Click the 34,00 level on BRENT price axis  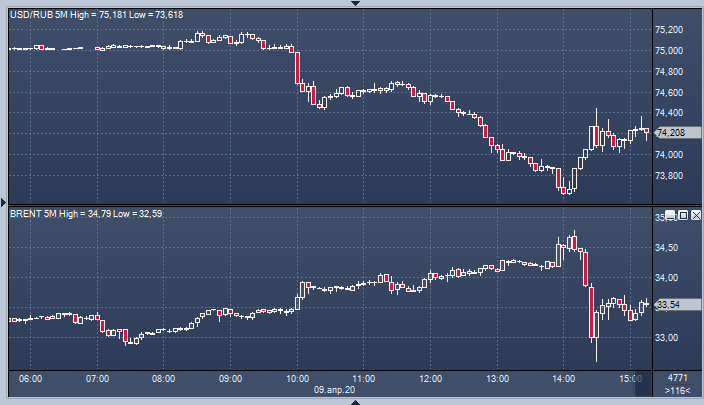(x=665, y=278)
